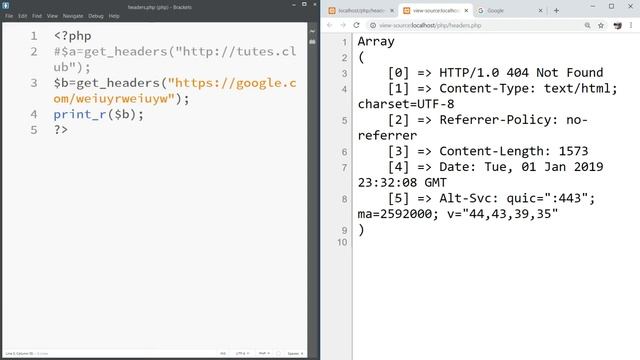Click 'ma=2592000; v="44,43,39,35"' text
Image resolution: width=640 pixels, height=360 pixels.
pyautogui.click(x=458, y=214)
